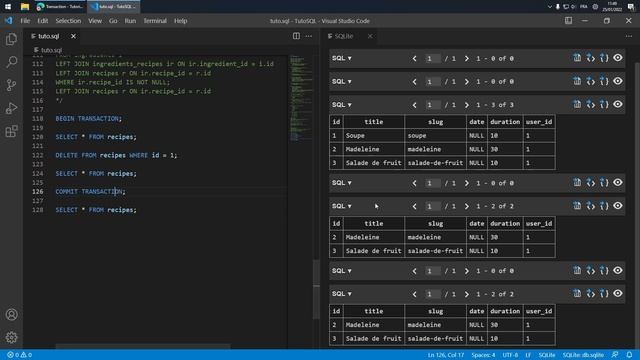The height and width of the screenshot is (360, 640).
Task: Open the Accounts menu icon
Action: point(11,315)
